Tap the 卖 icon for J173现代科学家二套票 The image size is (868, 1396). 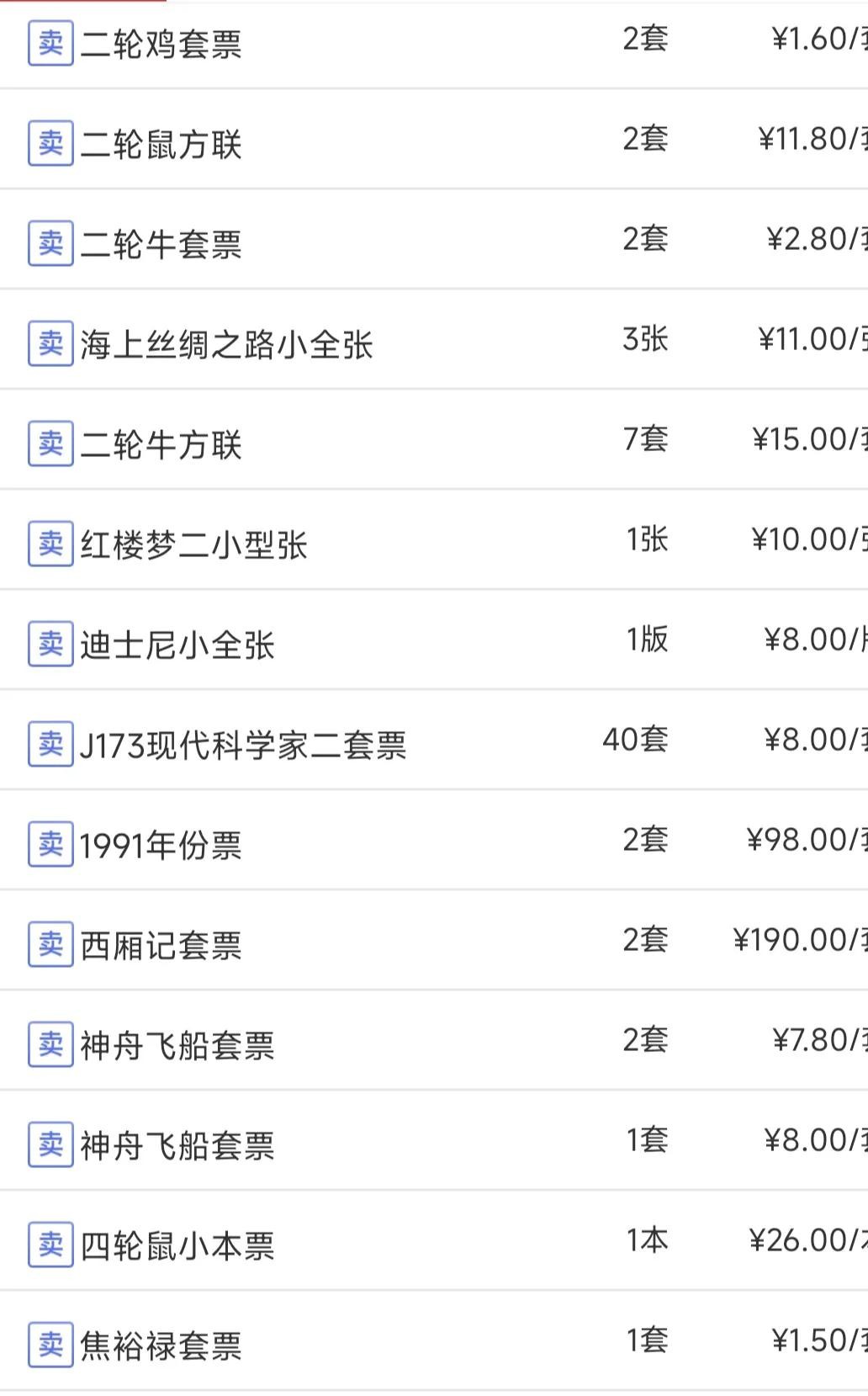tap(50, 744)
